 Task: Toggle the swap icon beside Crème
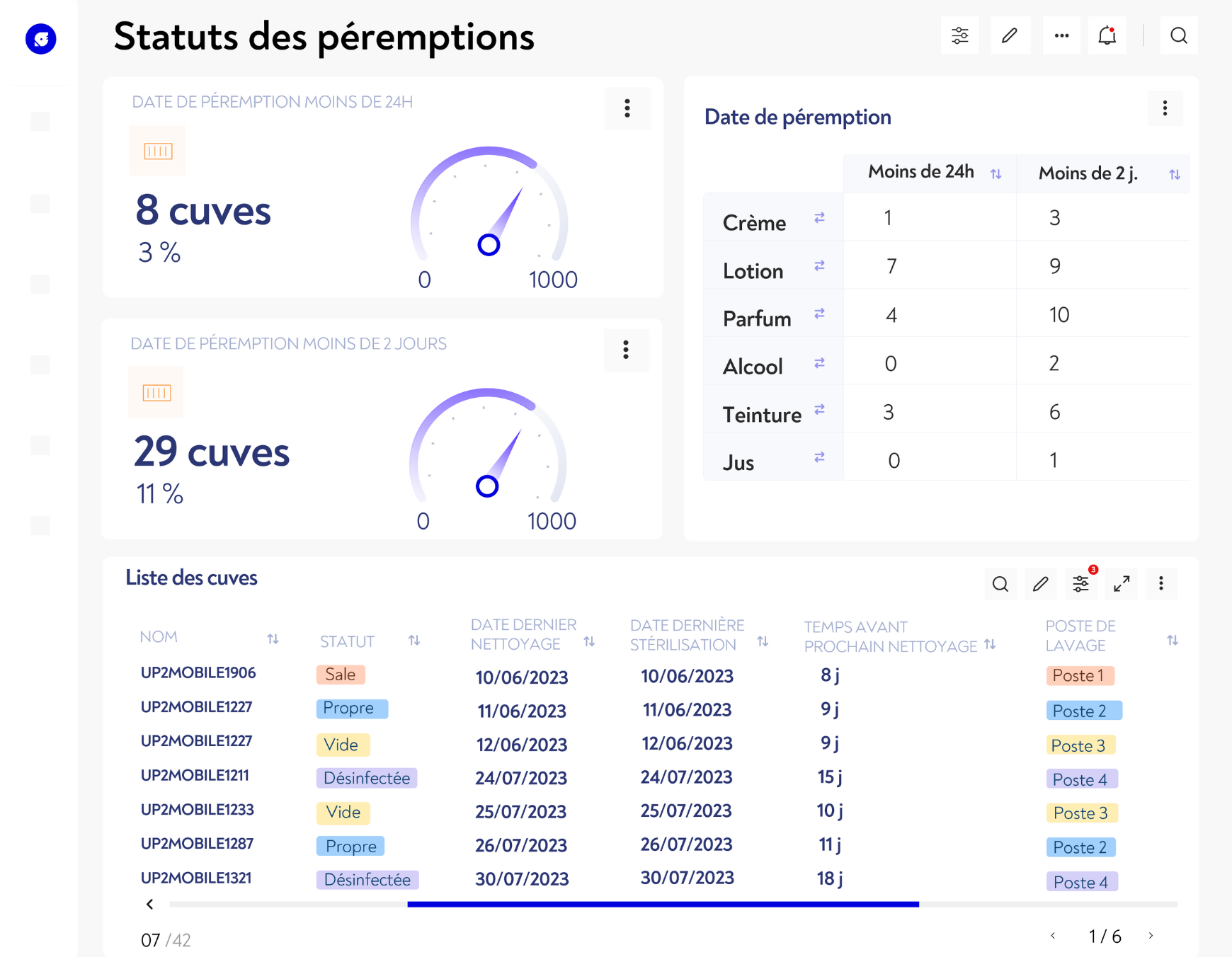[819, 218]
